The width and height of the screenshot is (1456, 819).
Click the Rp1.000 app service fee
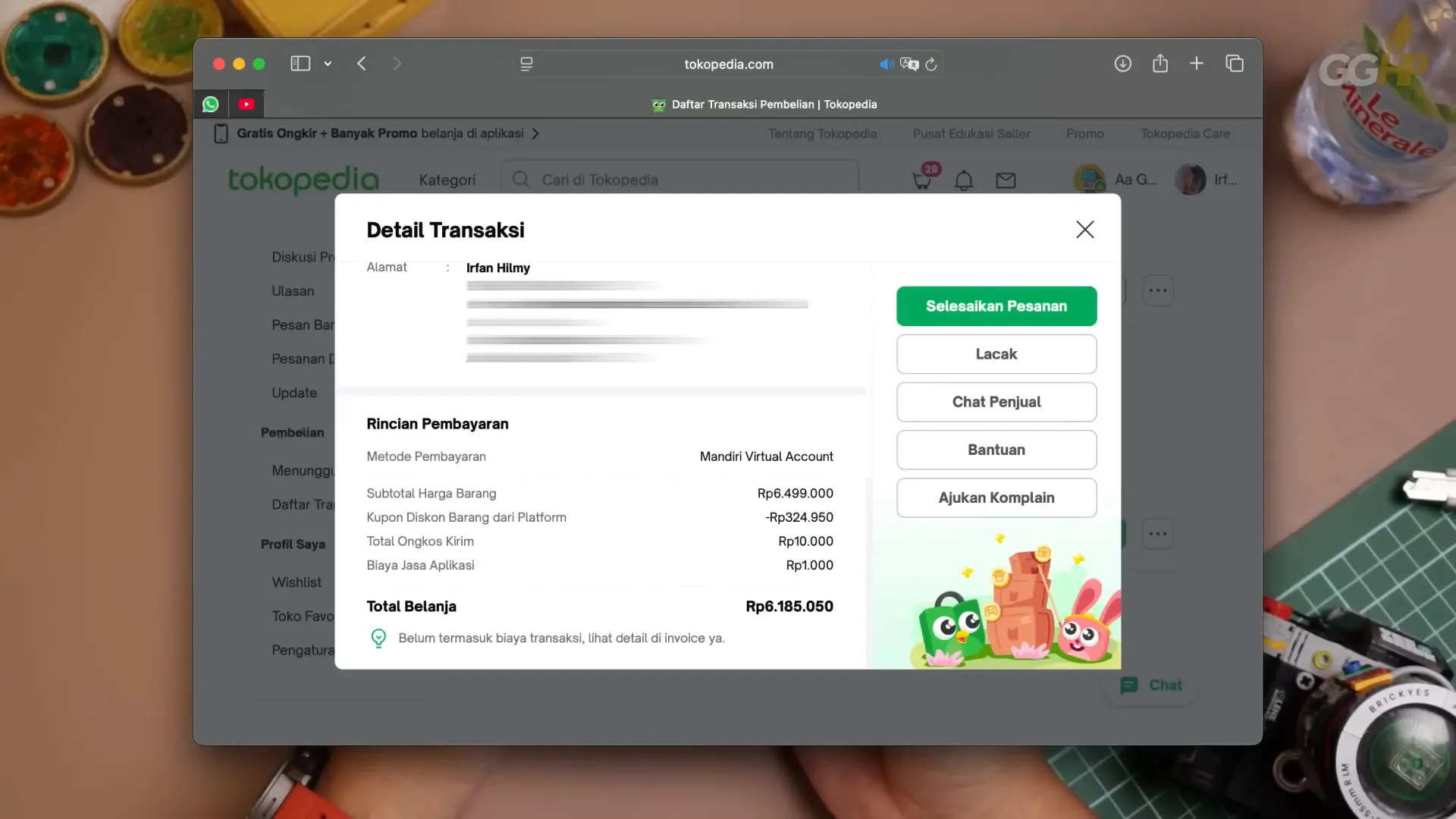click(809, 566)
